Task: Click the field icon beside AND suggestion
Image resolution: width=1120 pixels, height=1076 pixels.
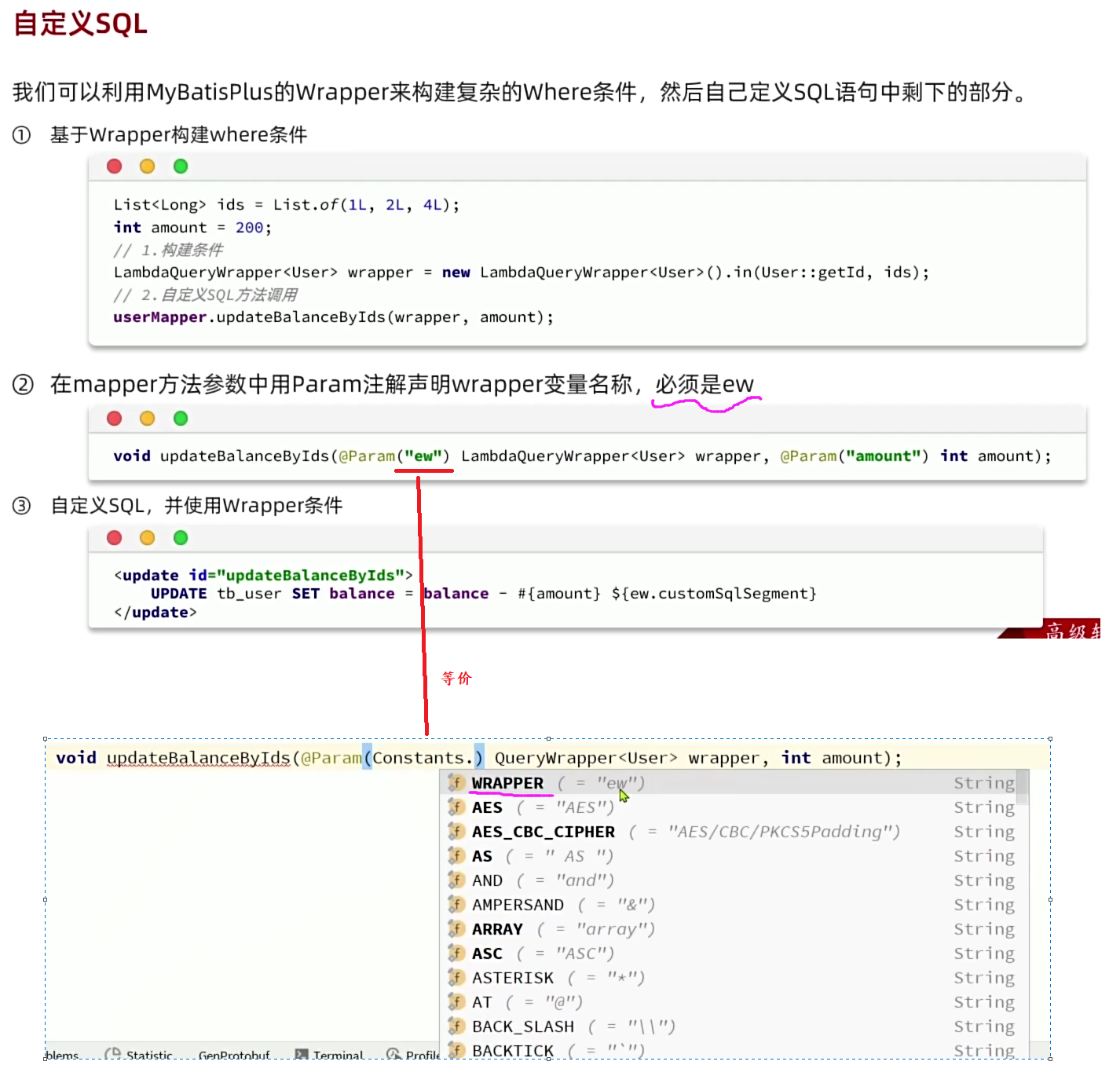Action: click(456, 880)
